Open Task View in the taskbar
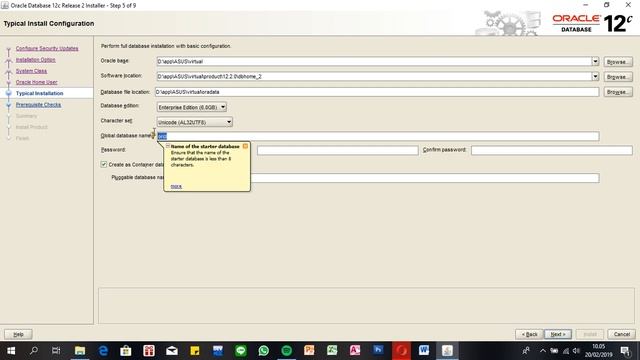This screenshot has width=640, height=360. point(56,351)
